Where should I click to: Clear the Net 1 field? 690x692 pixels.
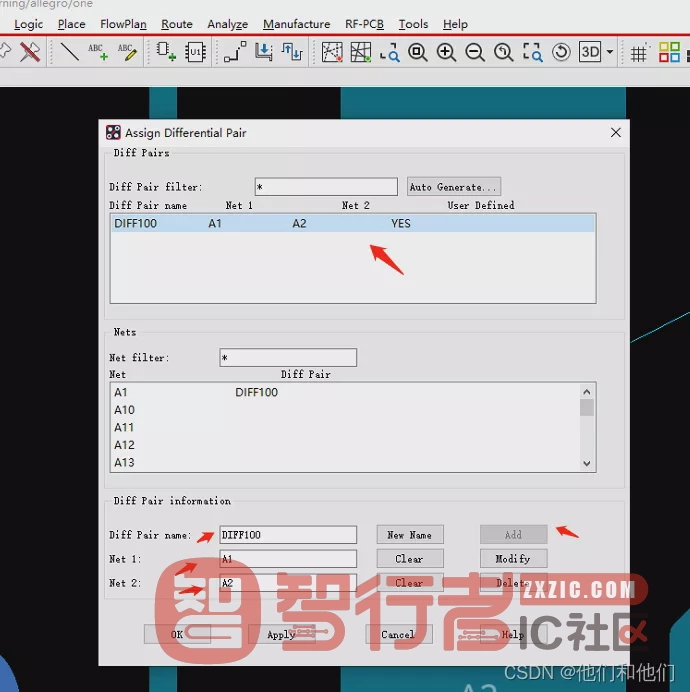(x=410, y=558)
